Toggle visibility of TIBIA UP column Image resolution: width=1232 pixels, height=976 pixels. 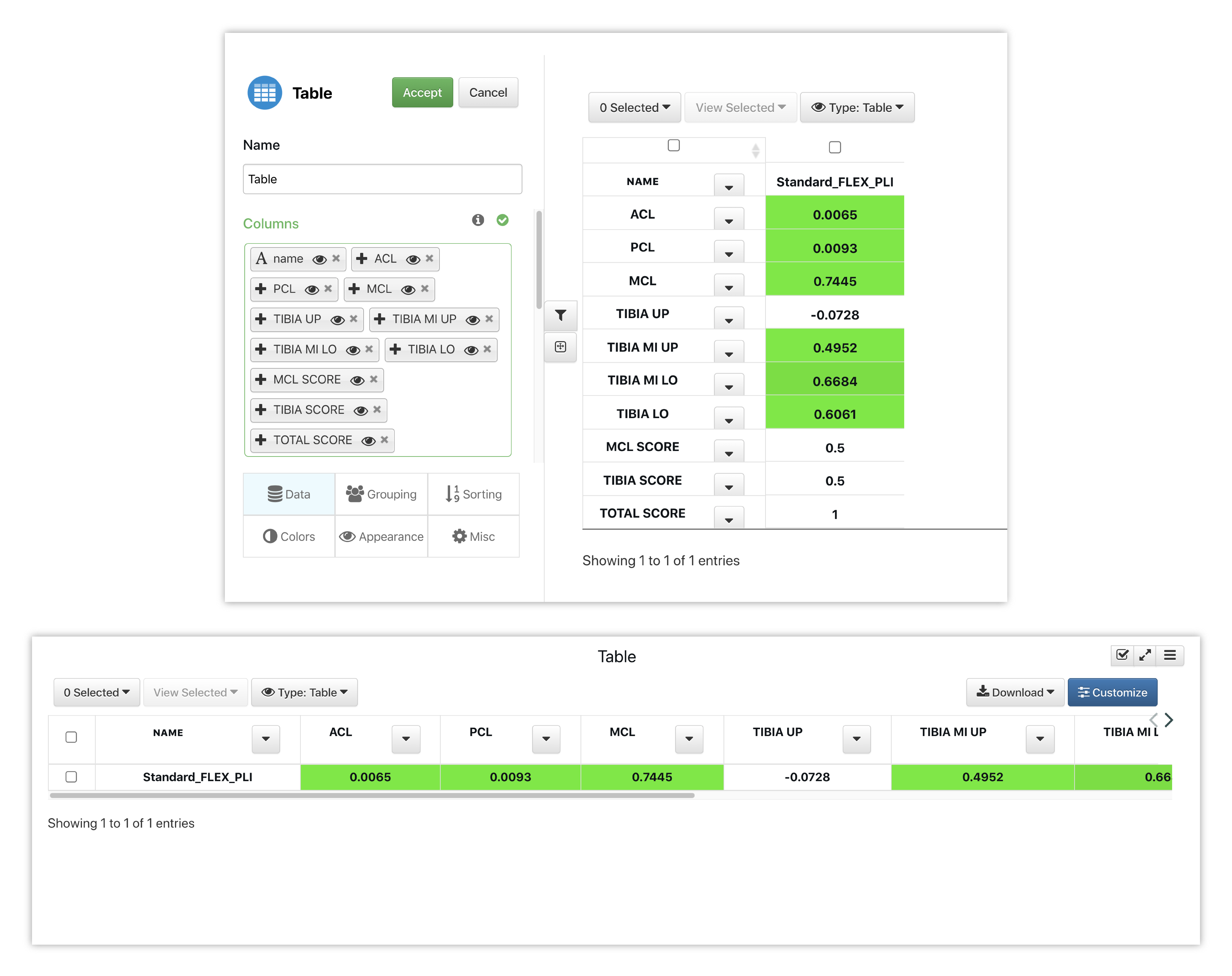coord(338,320)
